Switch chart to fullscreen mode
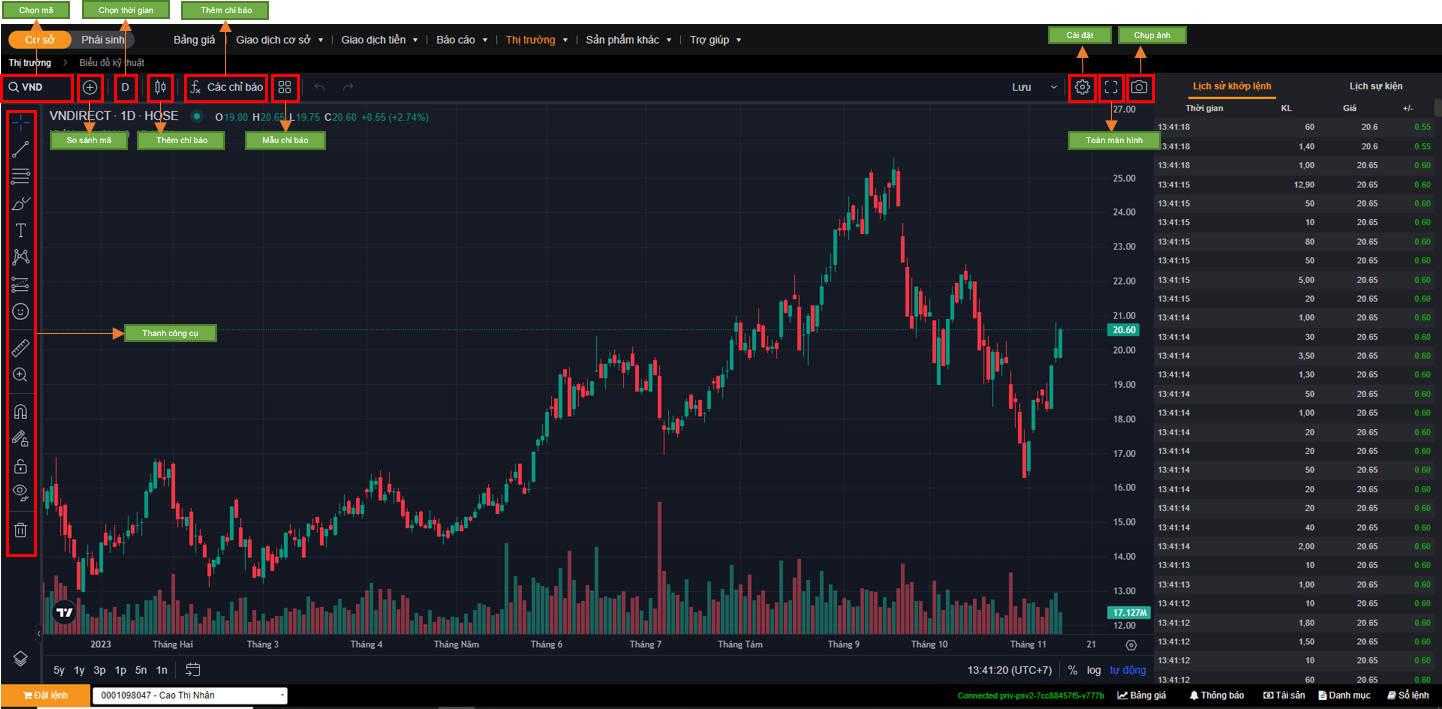 pos(1110,87)
